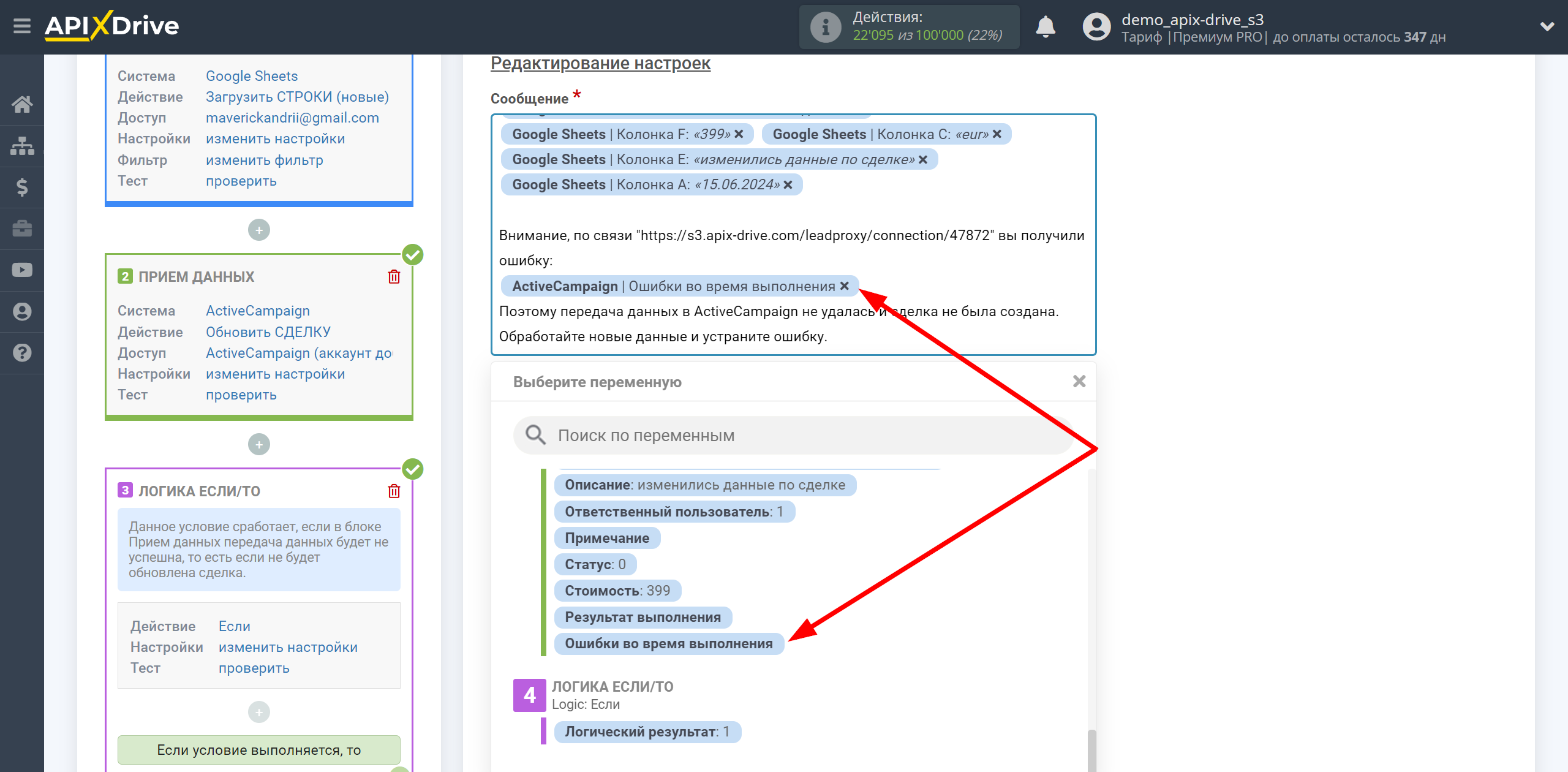Remove Колонка F «399» tag
Image resolution: width=1568 pixels, height=772 pixels.
tap(739, 134)
